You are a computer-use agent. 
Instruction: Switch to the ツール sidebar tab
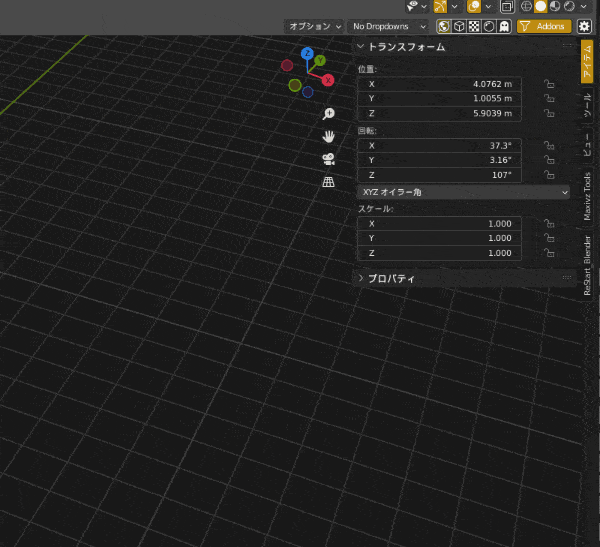[587, 105]
